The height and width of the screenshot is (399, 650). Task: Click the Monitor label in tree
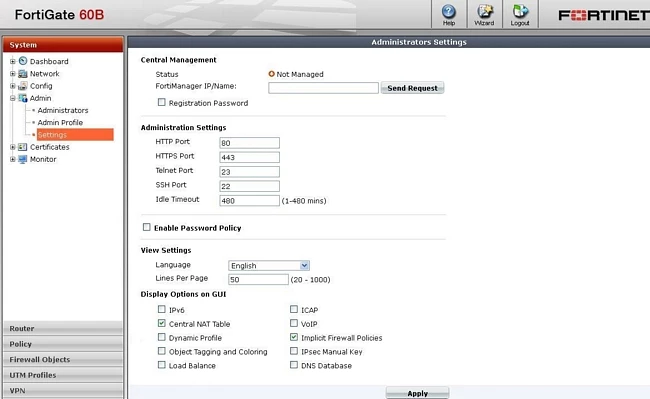click(x=43, y=159)
